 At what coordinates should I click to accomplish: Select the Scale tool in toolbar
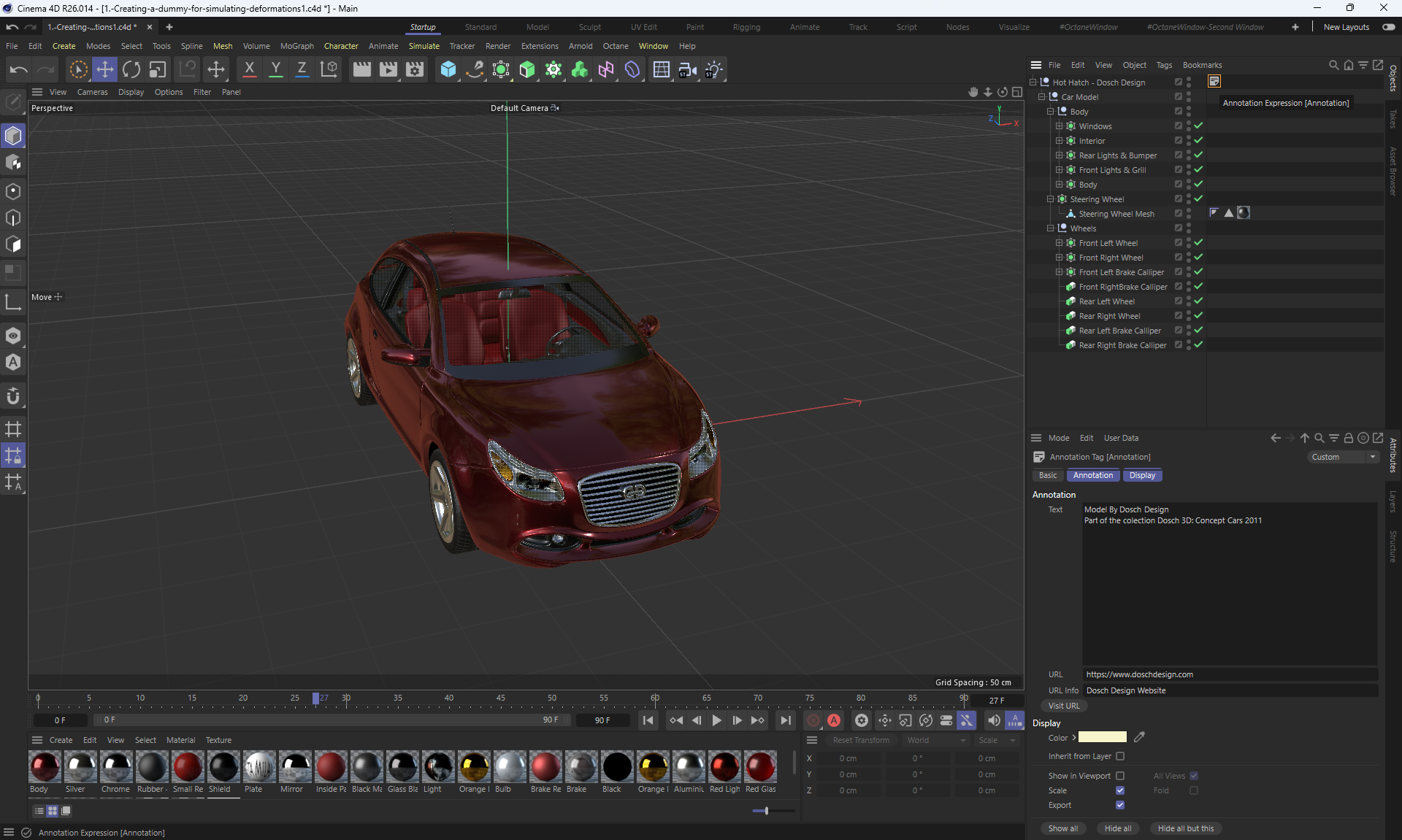[157, 69]
